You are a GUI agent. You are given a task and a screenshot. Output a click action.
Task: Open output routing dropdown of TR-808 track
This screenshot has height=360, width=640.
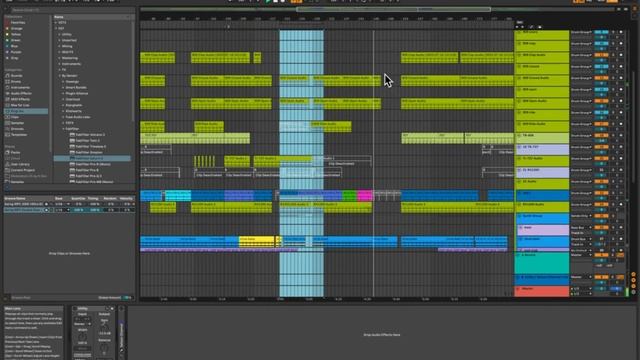(x=582, y=136)
